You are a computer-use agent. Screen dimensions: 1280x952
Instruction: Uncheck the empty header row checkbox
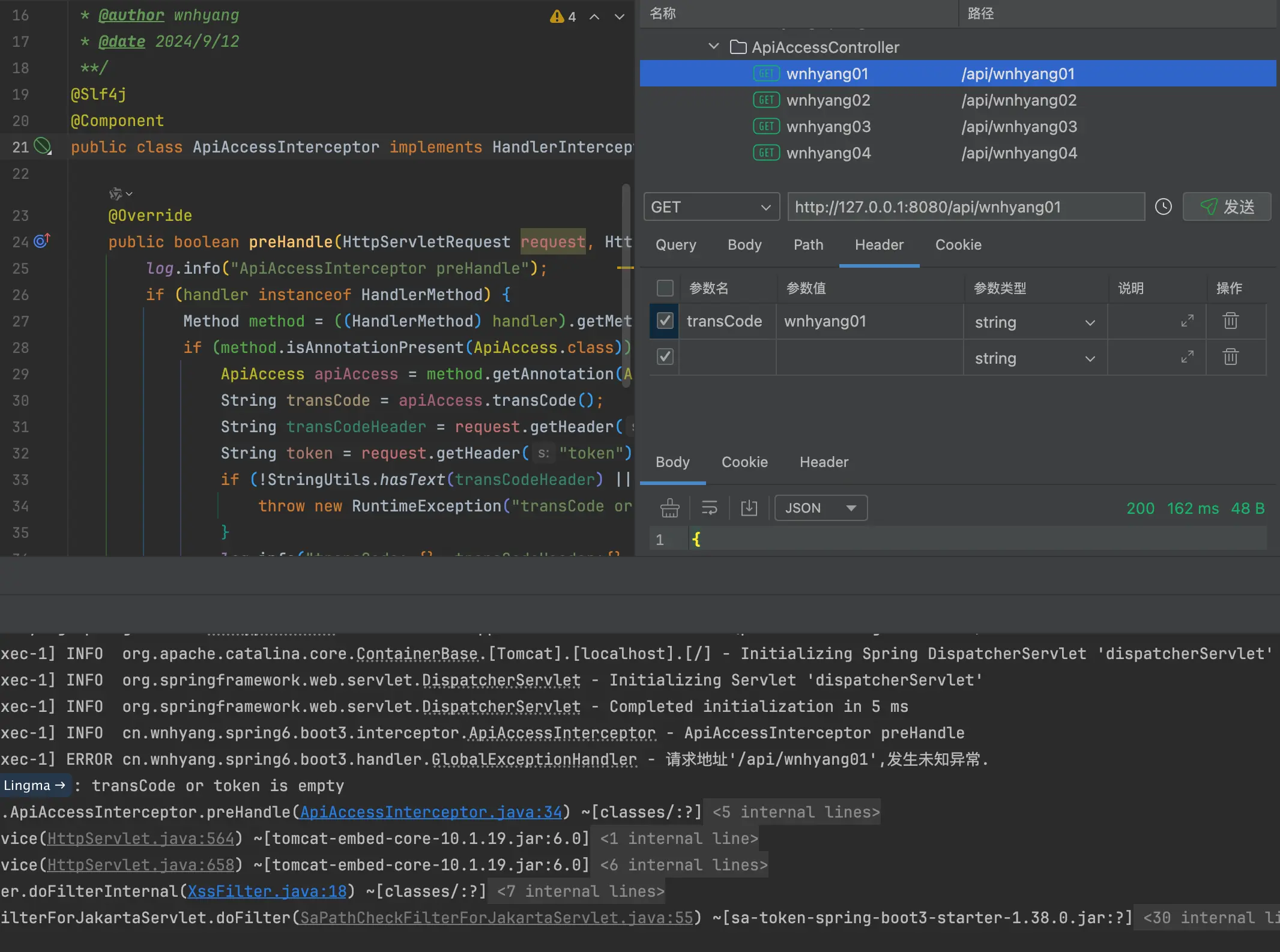pos(665,357)
